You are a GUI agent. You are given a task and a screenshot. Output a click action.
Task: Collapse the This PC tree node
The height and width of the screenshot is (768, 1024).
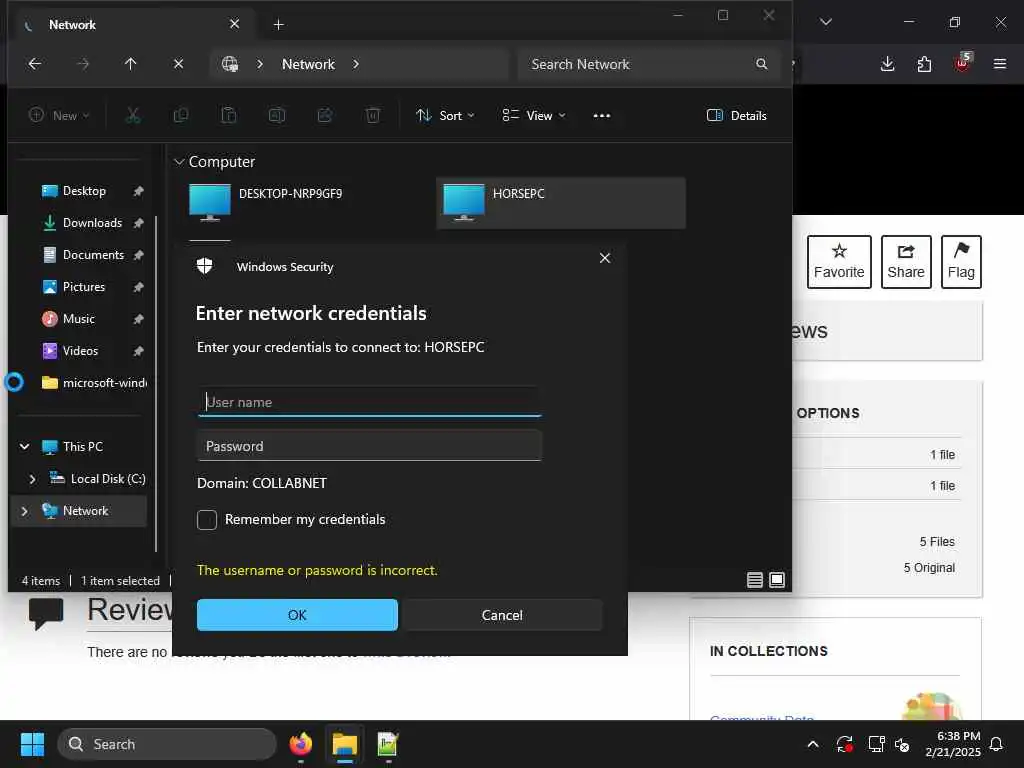coord(24,447)
